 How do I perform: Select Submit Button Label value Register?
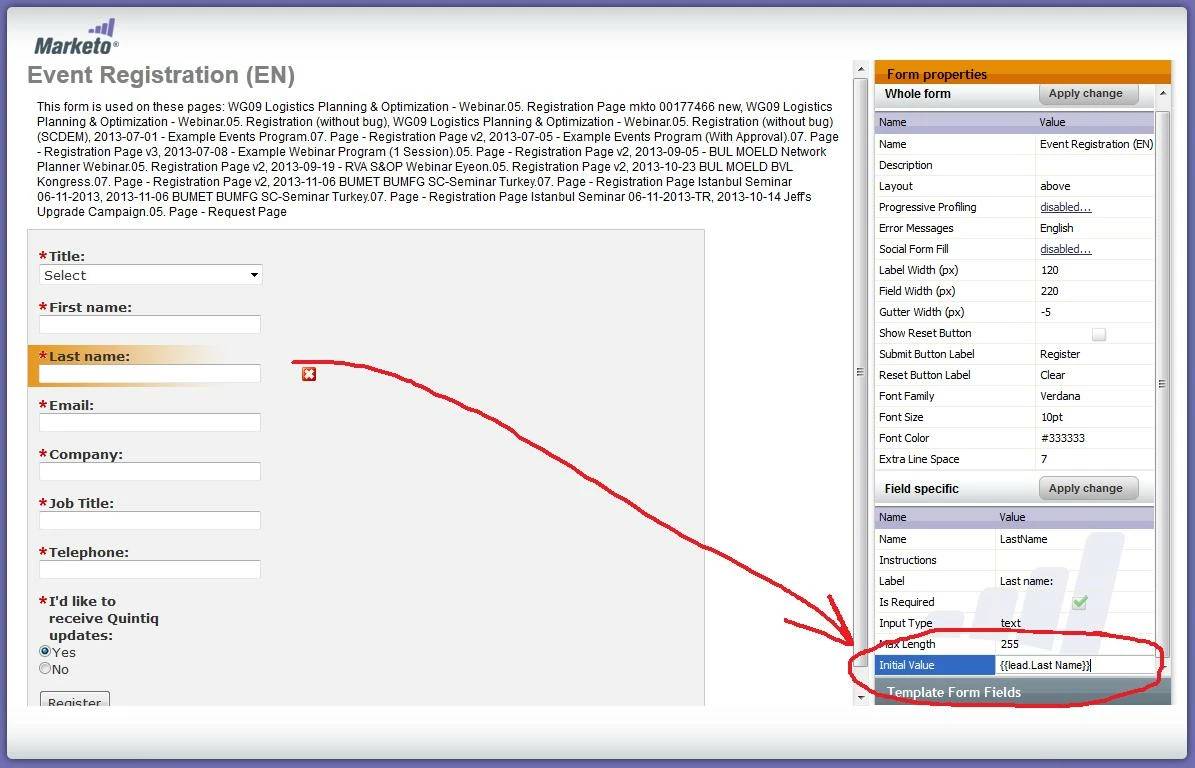pos(1060,354)
